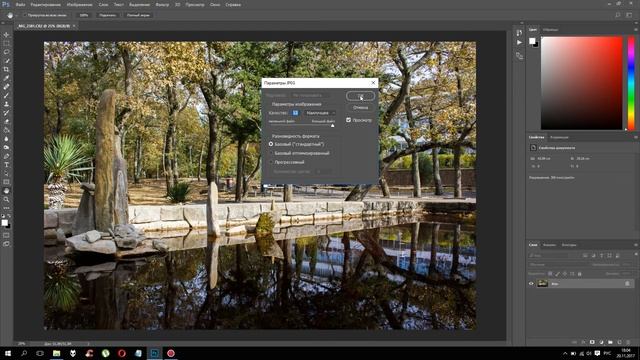Open the Наилучшее quality dropdown
This screenshot has height=360, width=640.
click(320, 113)
